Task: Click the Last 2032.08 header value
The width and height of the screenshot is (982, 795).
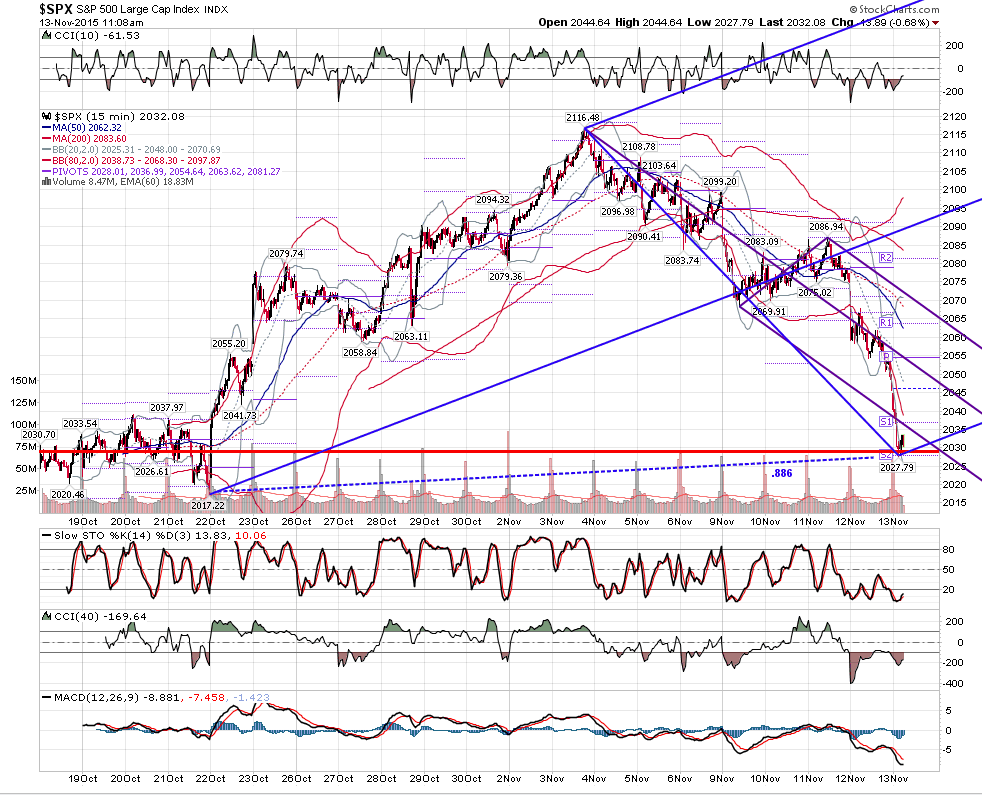Action: (792, 23)
